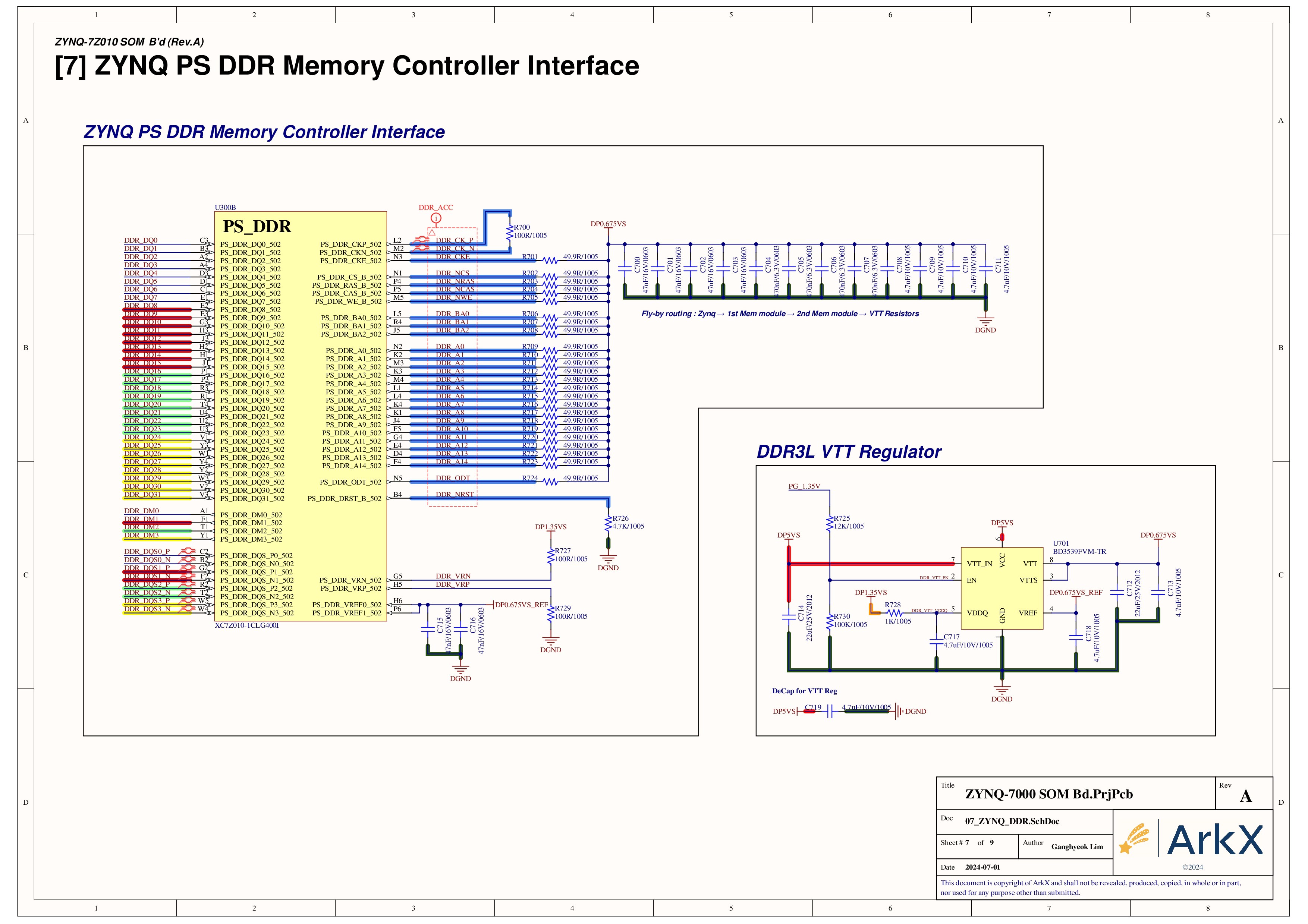Click the 'DDR3L VTT Regulator' section heading

pyautogui.click(x=849, y=451)
